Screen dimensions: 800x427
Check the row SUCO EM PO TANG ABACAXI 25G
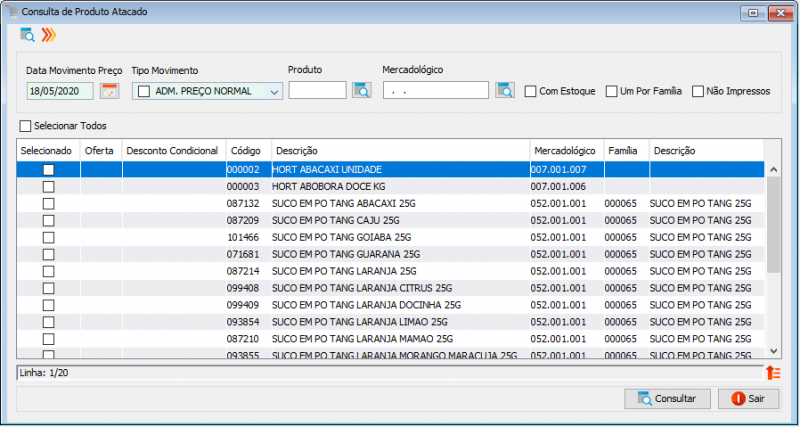48,204
